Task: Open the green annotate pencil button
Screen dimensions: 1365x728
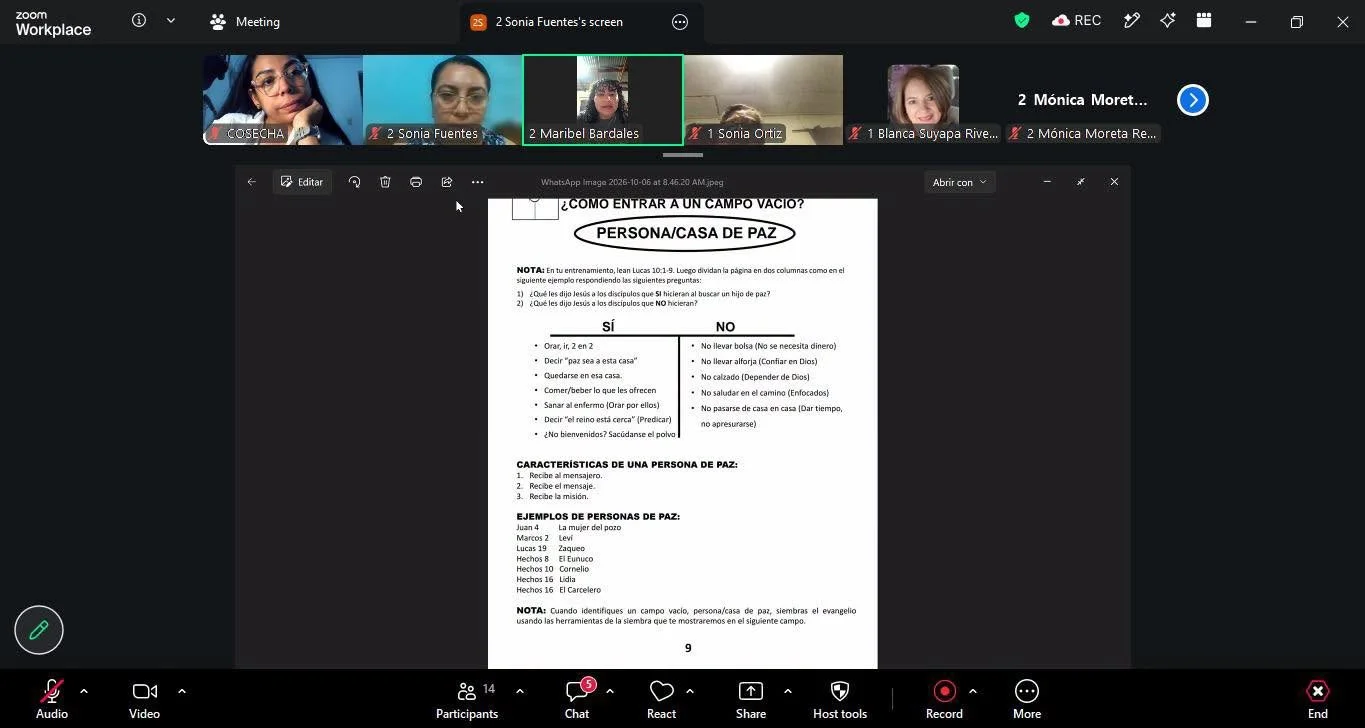Action: click(x=39, y=630)
